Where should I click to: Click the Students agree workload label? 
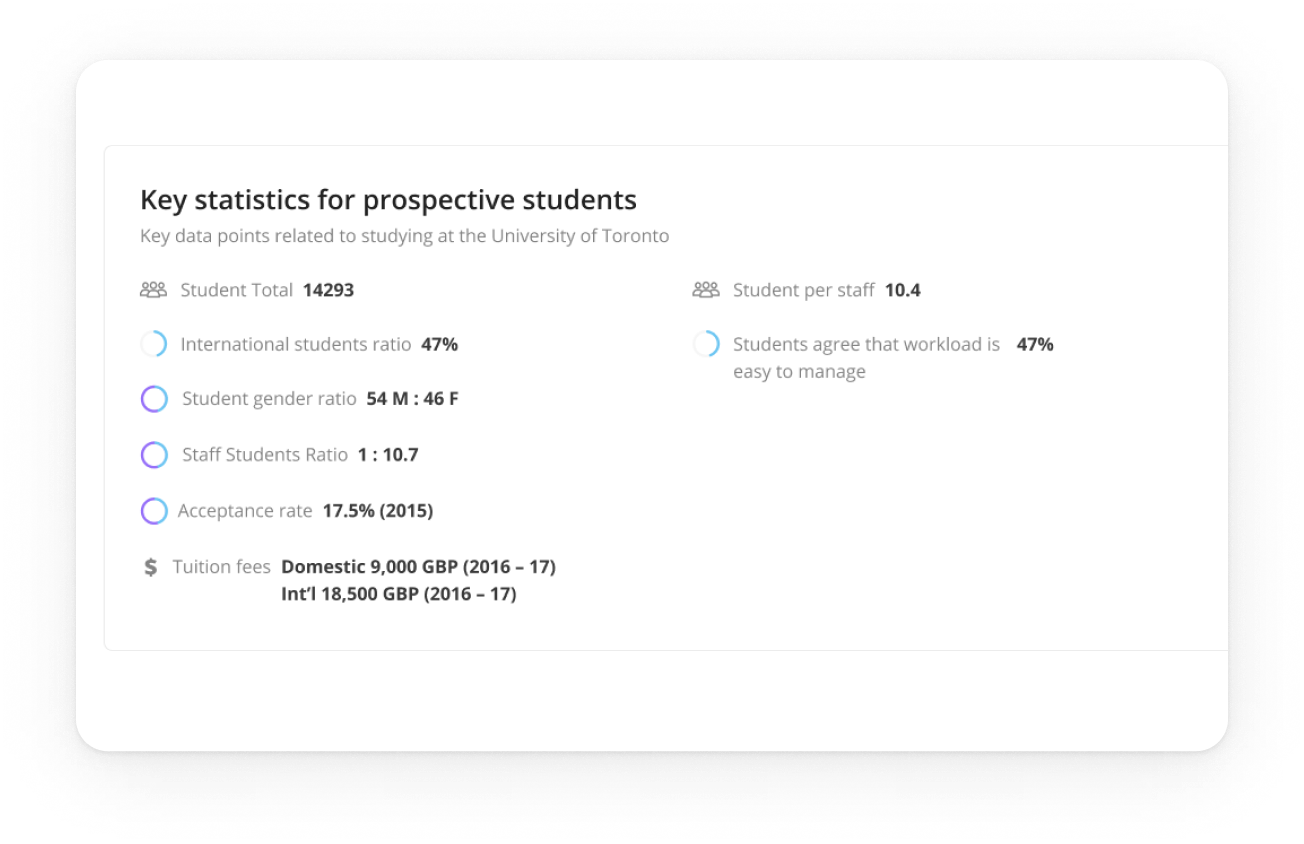[866, 344]
